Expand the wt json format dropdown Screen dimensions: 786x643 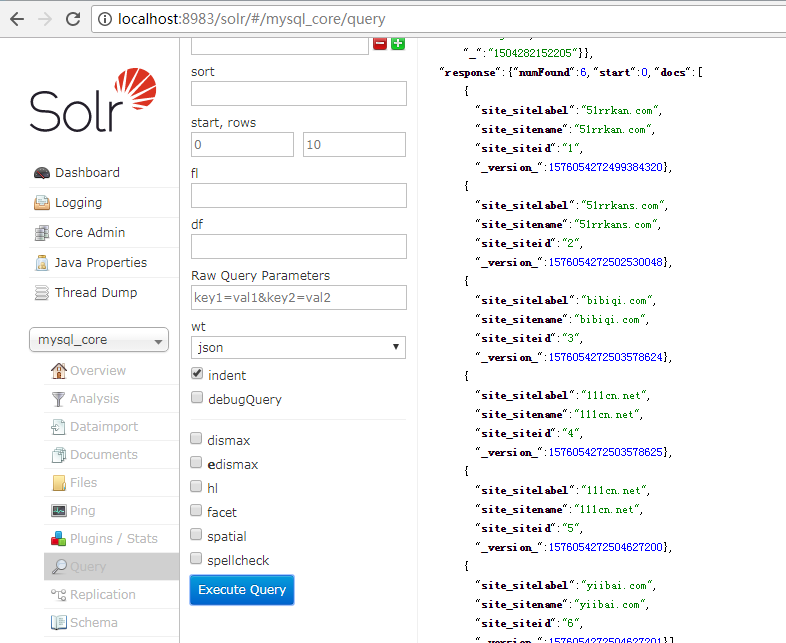point(298,348)
